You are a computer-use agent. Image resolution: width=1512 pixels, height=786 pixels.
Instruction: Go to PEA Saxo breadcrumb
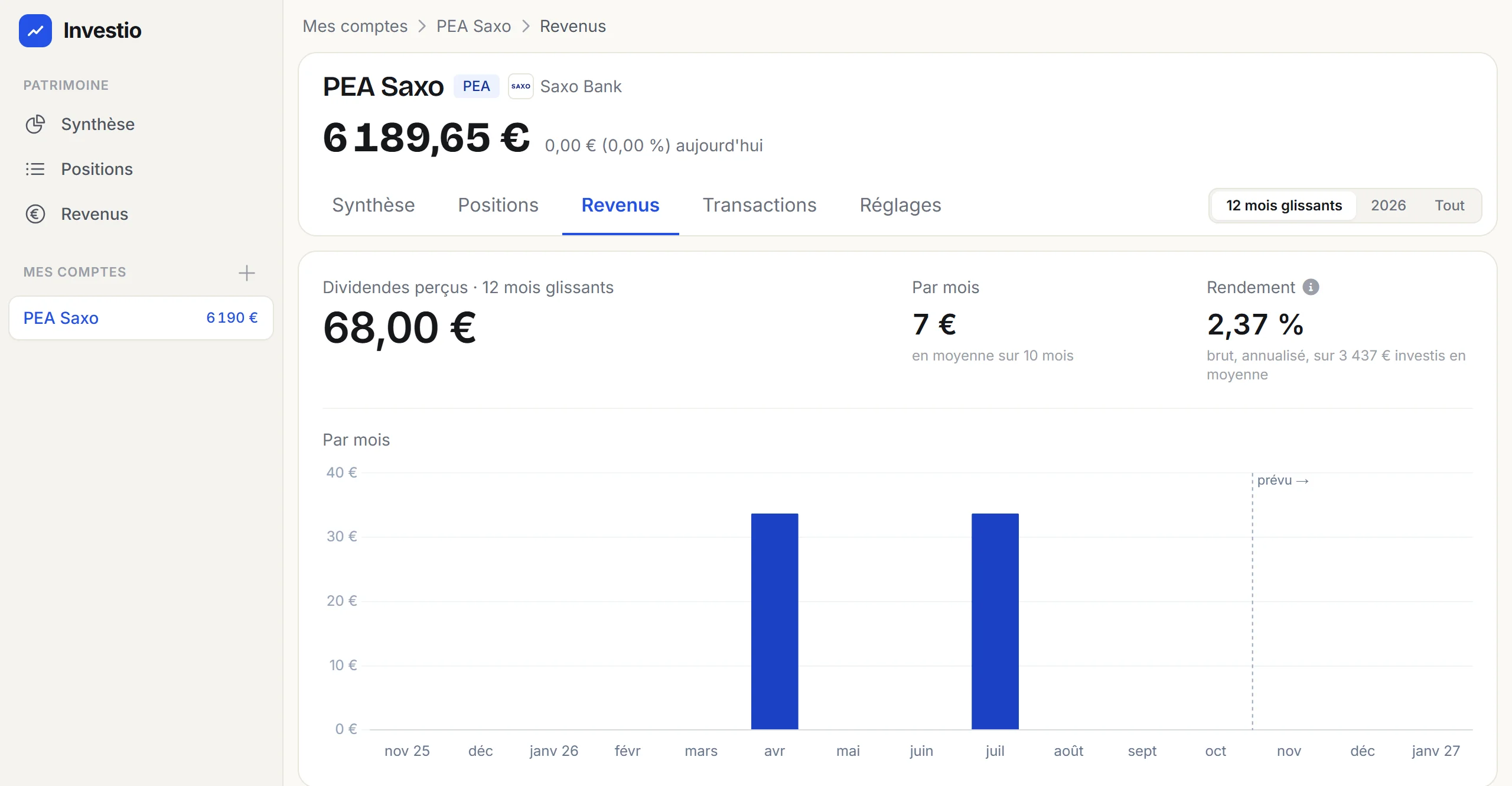pyautogui.click(x=473, y=26)
